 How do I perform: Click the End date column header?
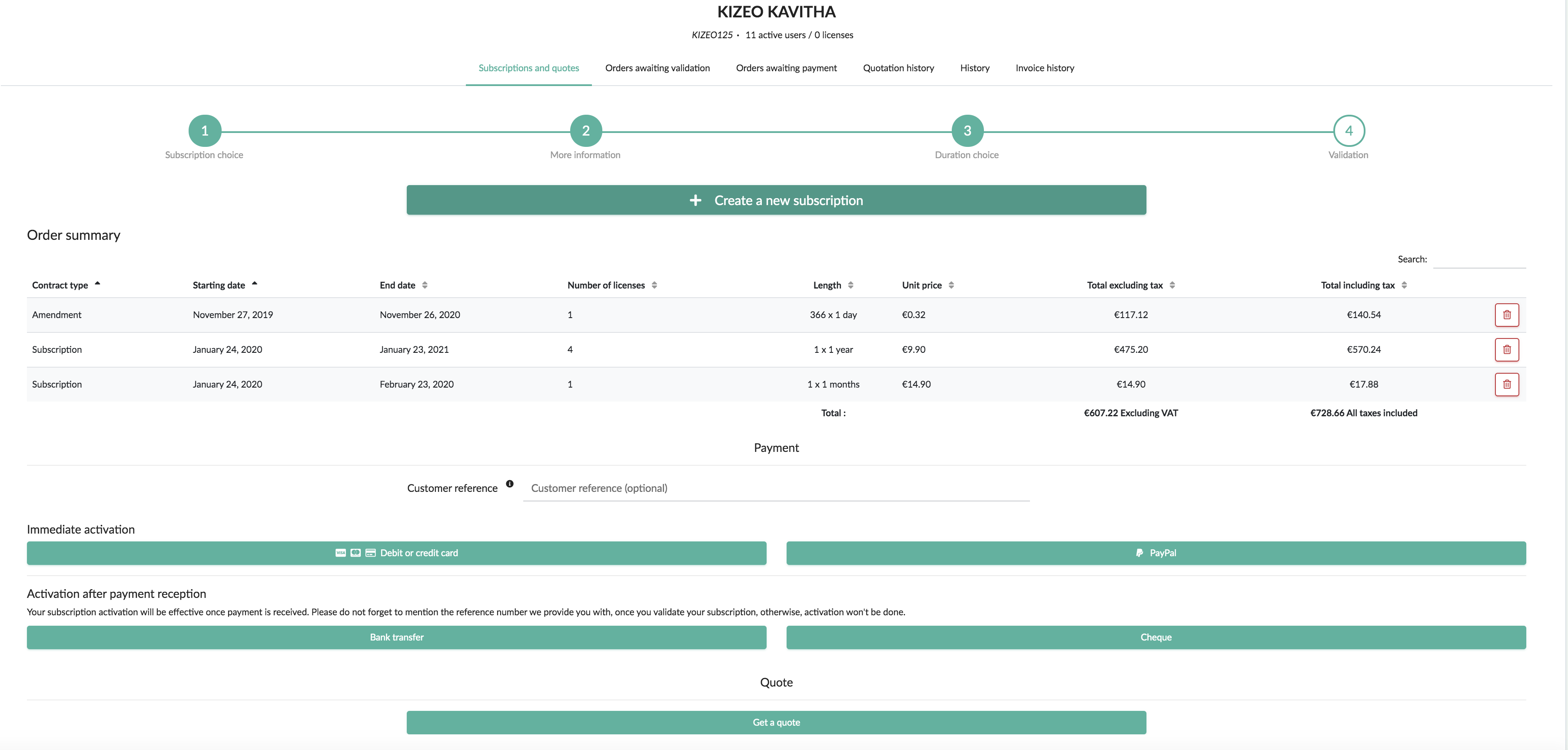pos(398,285)
